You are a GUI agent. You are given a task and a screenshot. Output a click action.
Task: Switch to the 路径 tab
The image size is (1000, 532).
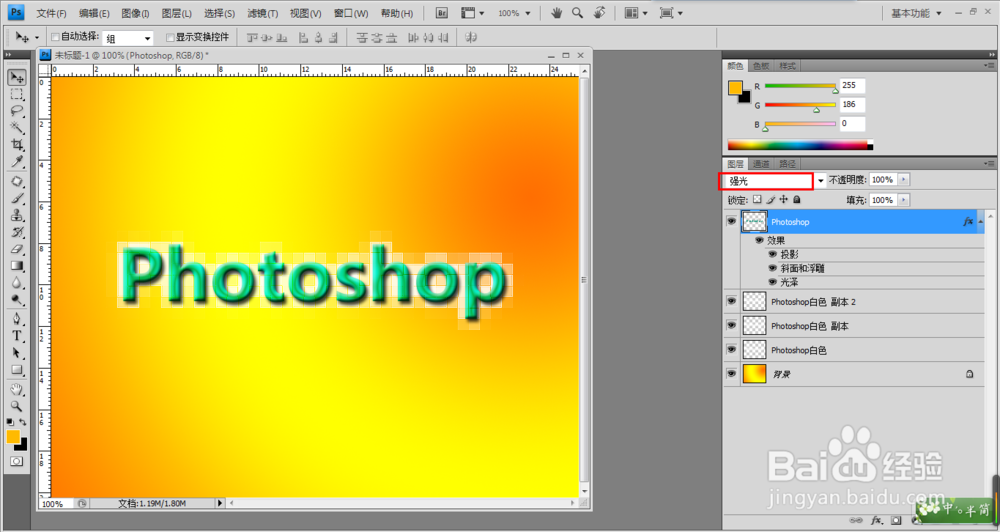(x=787, y=164)
